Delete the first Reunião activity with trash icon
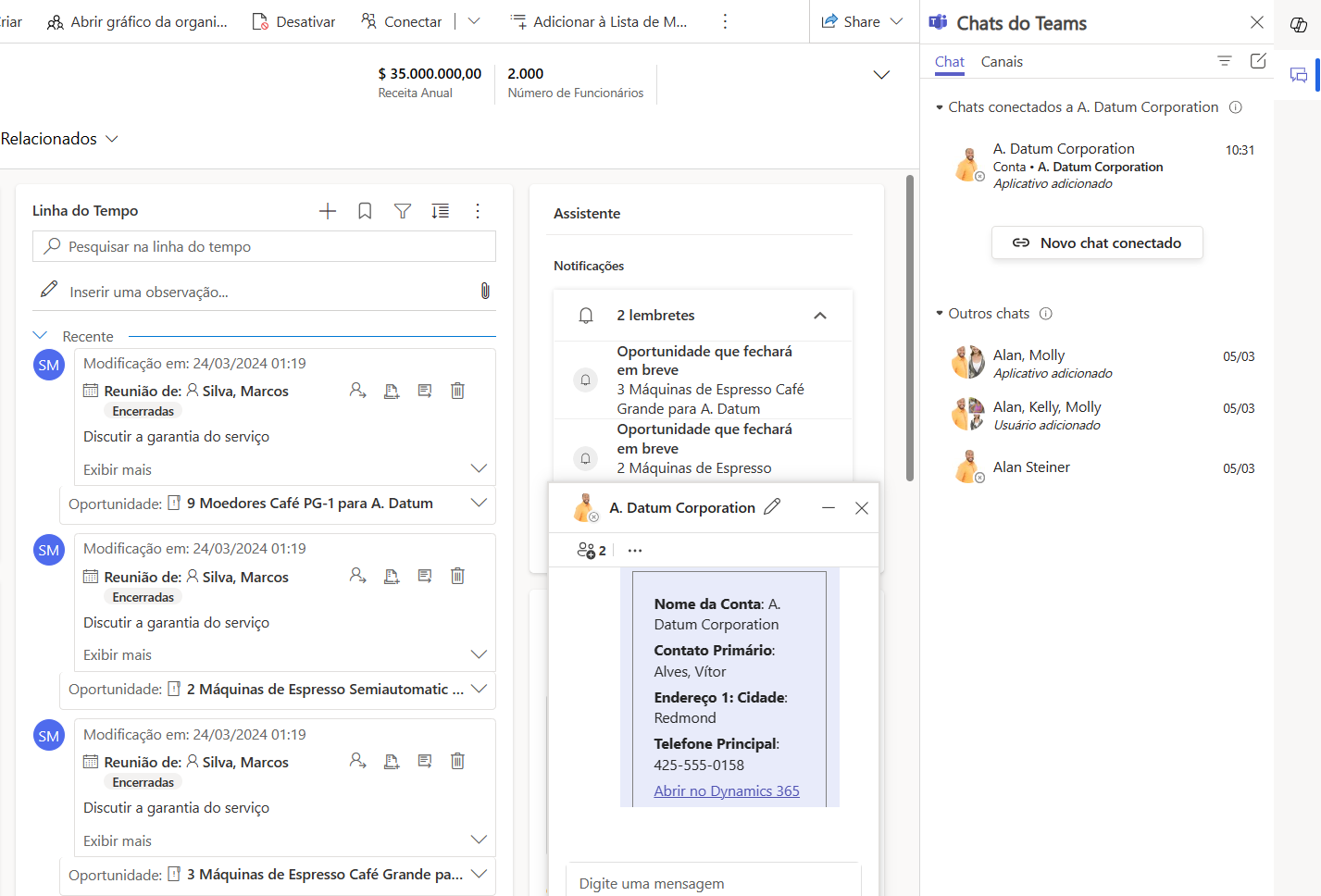The width and height of the screenshot is (1321, 896). pos(457,391)
